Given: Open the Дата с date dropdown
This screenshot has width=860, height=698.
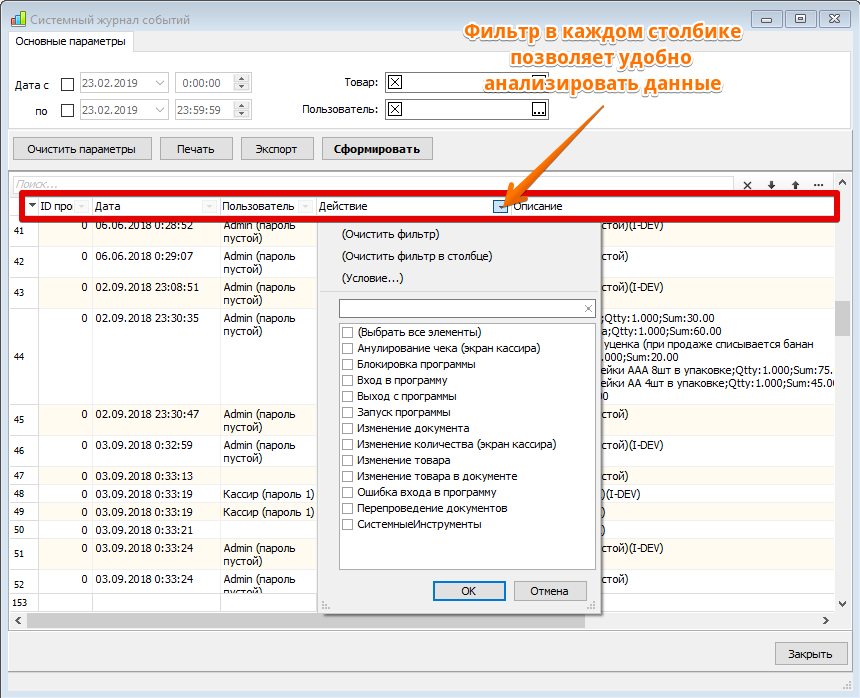Looking at the screenshot, I should [x=160, y=83].
